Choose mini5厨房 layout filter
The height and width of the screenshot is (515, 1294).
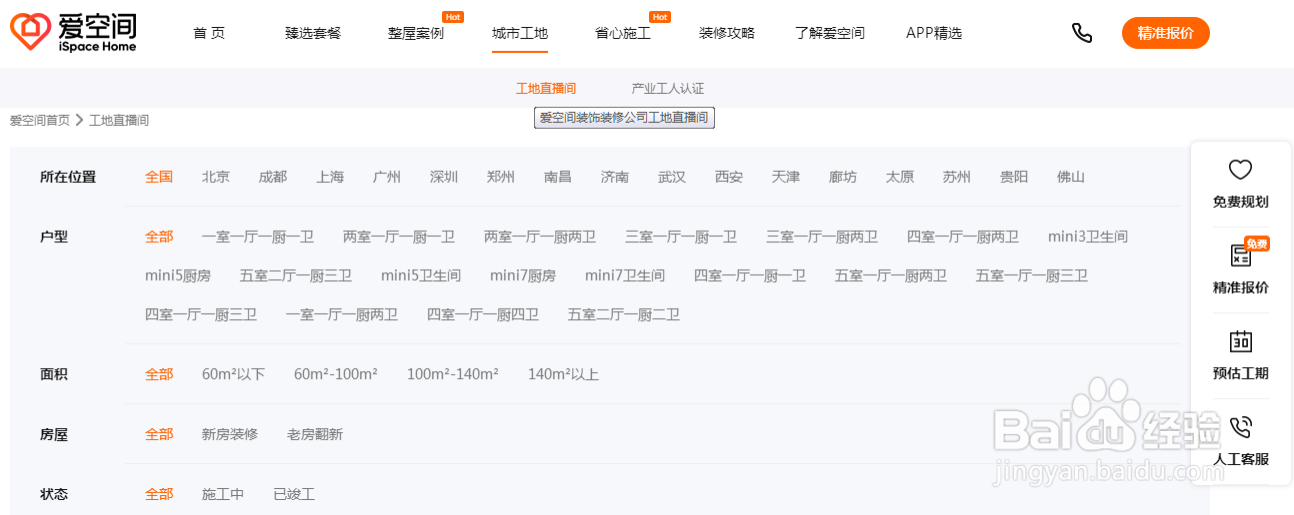pyautogui.click(x=178, y=276)
